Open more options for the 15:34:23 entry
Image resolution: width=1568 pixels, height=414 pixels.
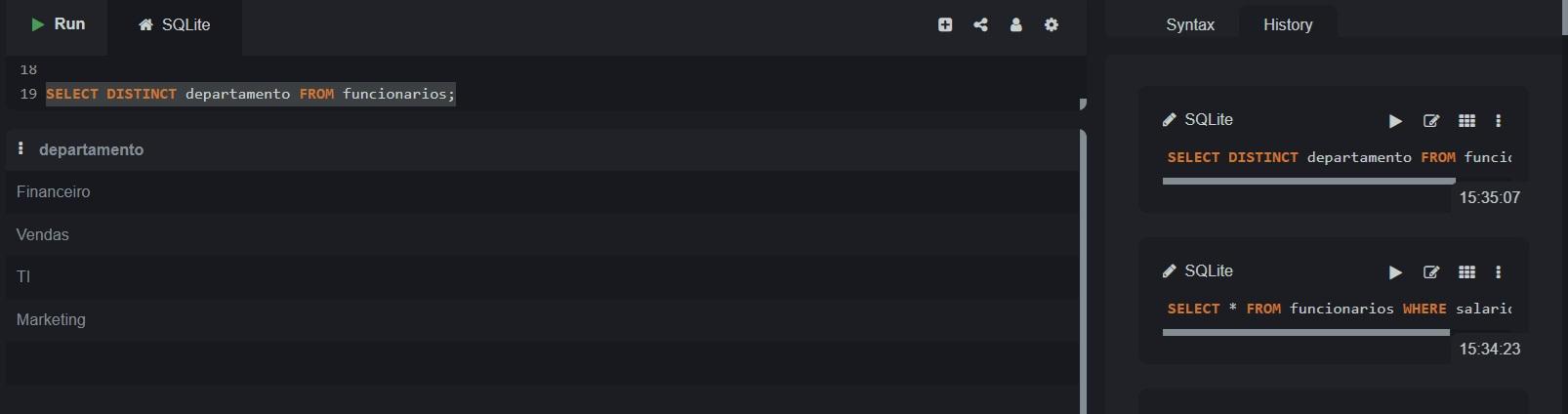pyautogui.click(x=1498, y=271)
